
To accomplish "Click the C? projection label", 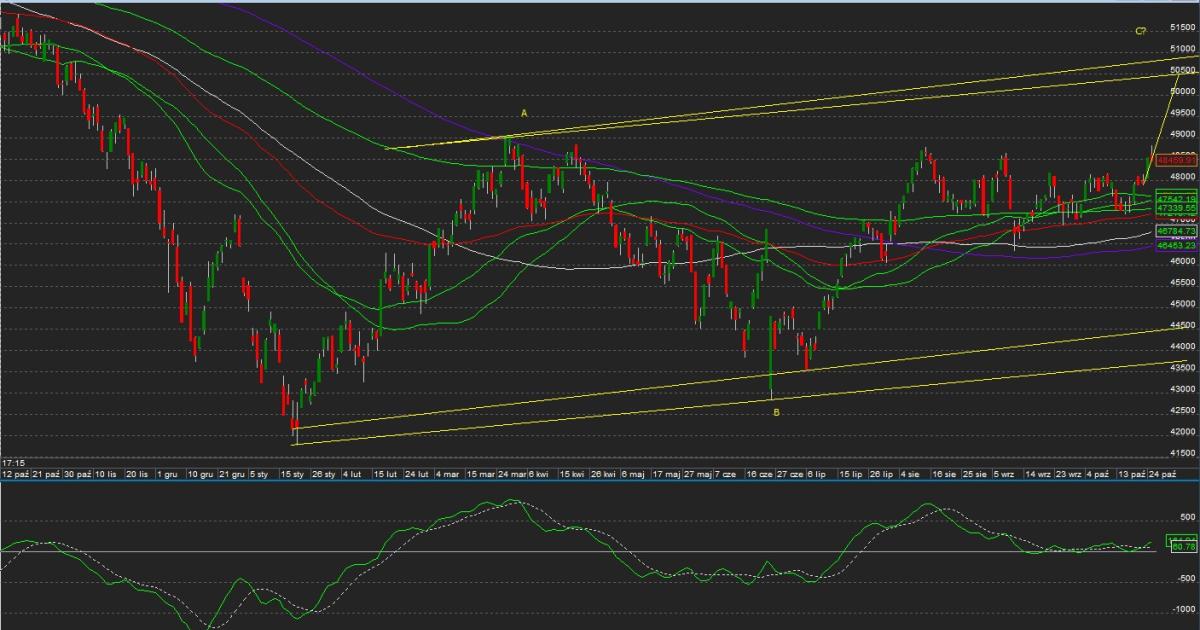I will pos(1140,31).
